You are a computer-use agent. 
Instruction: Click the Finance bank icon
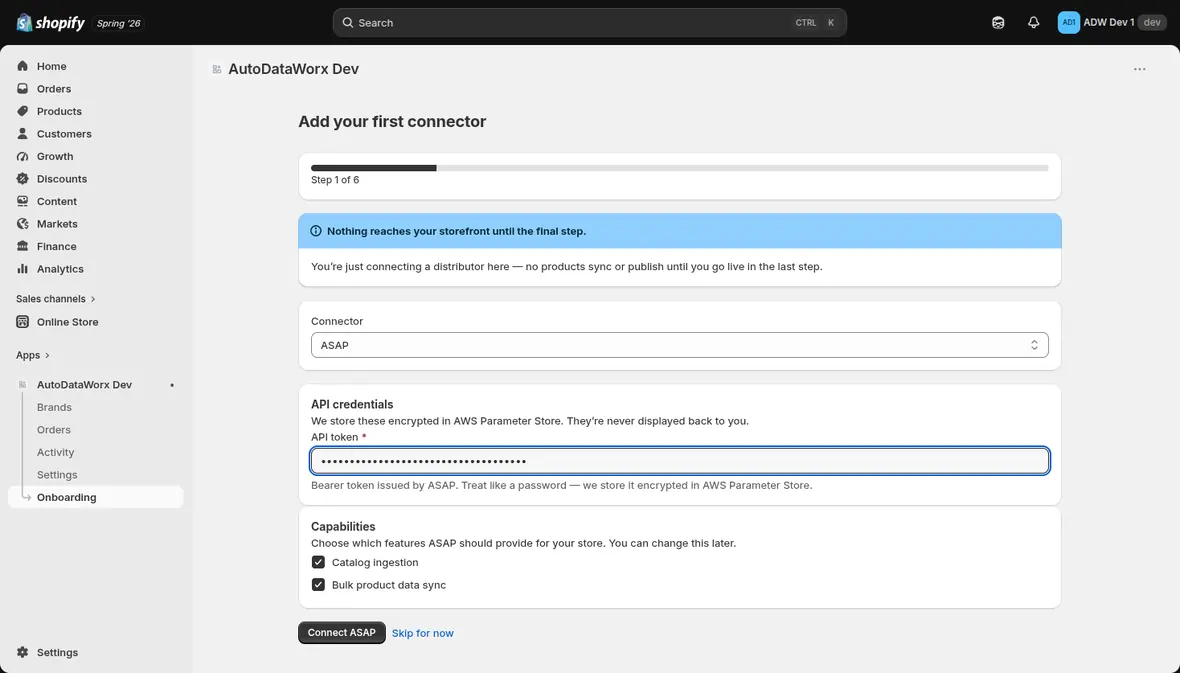[23, 247]
